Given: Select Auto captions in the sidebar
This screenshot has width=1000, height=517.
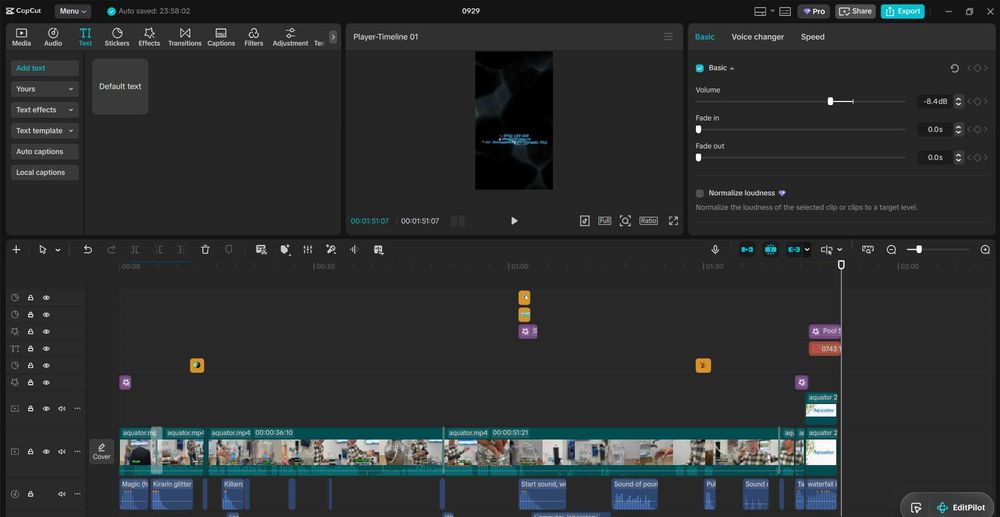Looking at the screenshot, I should click(x=45, y=152).
